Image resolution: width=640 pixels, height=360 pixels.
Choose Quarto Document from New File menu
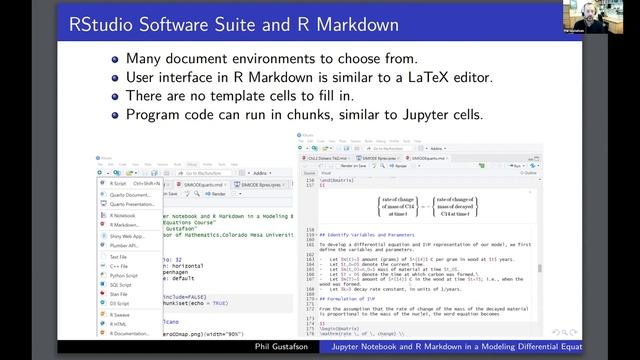130,195
